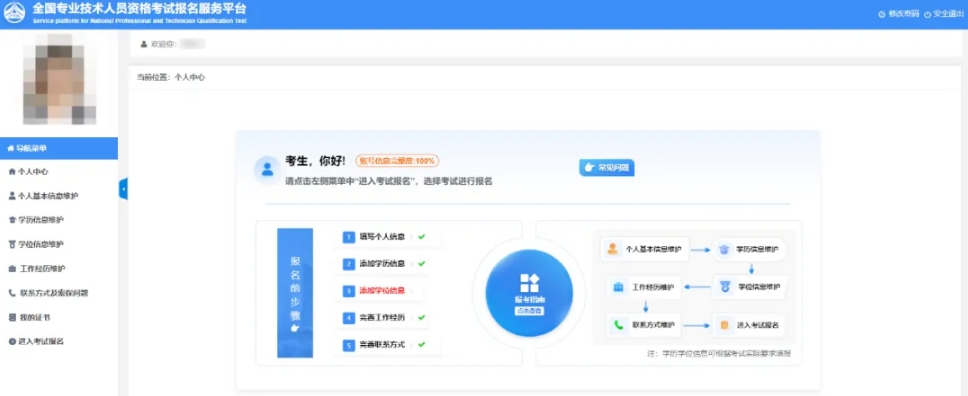Open 进入考试报名 in the left sidebar

[x=36, y=342]
